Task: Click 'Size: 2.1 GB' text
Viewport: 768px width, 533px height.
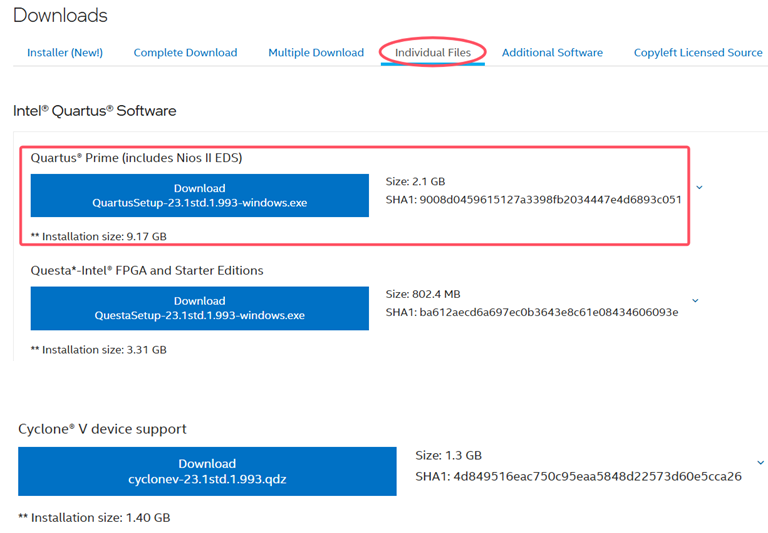Action: click(x=415, y=181)
